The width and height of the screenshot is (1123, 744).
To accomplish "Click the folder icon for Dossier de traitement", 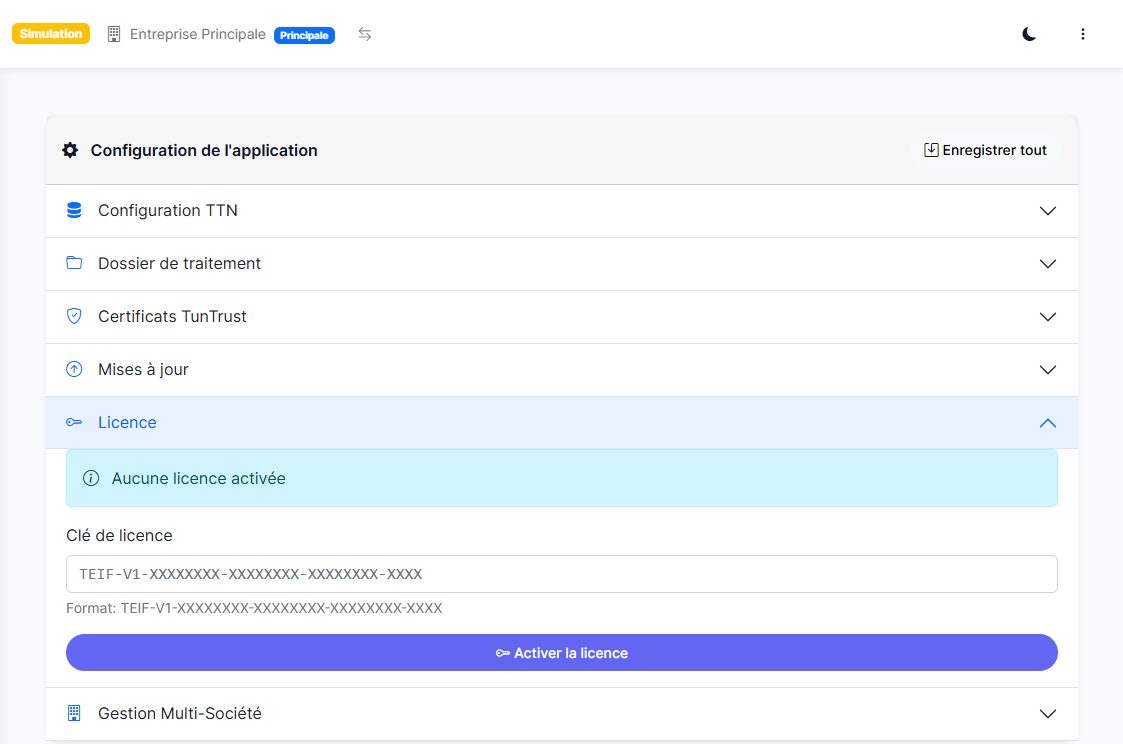I will click(x=74, y=263).
